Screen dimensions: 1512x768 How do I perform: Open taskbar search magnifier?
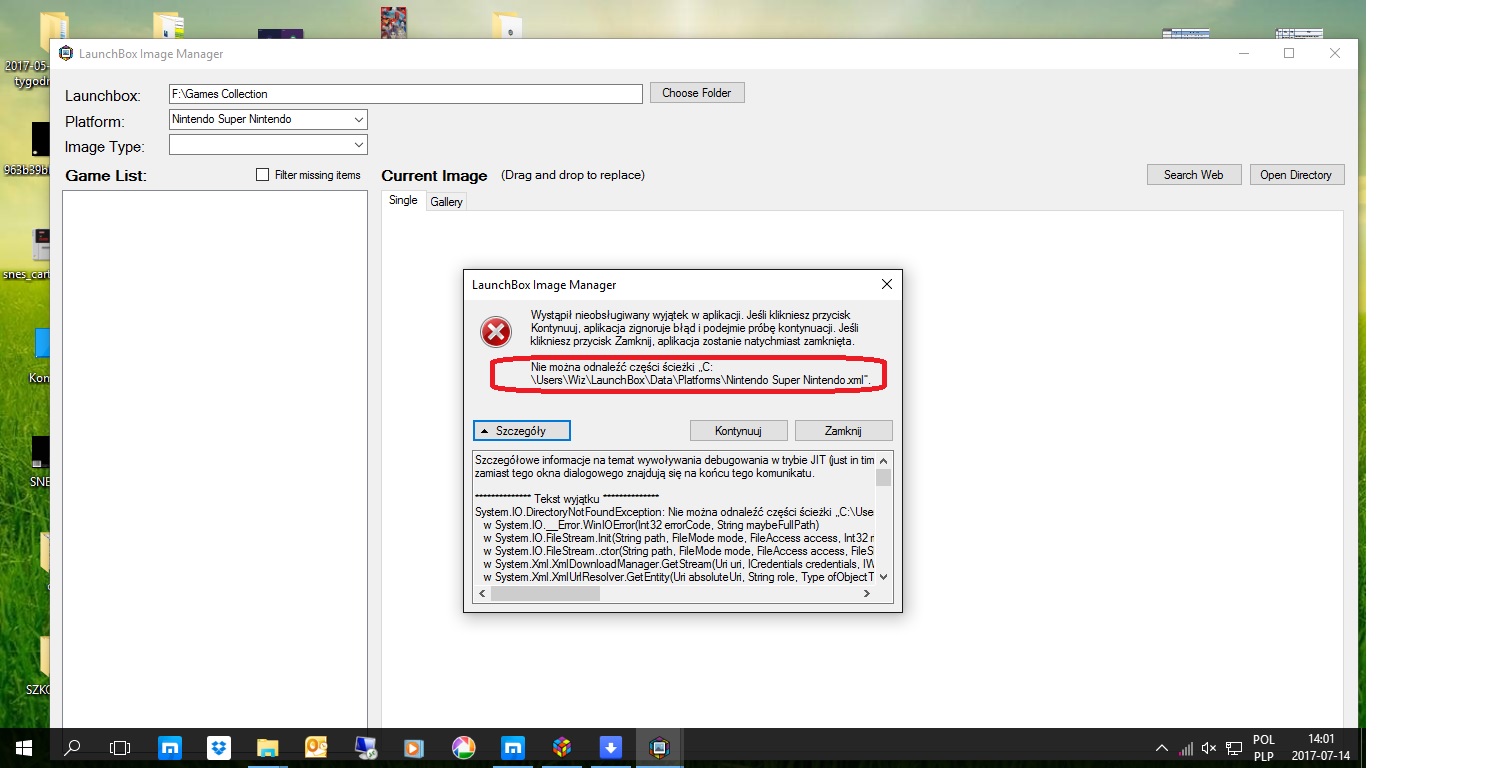coord(72,747)
